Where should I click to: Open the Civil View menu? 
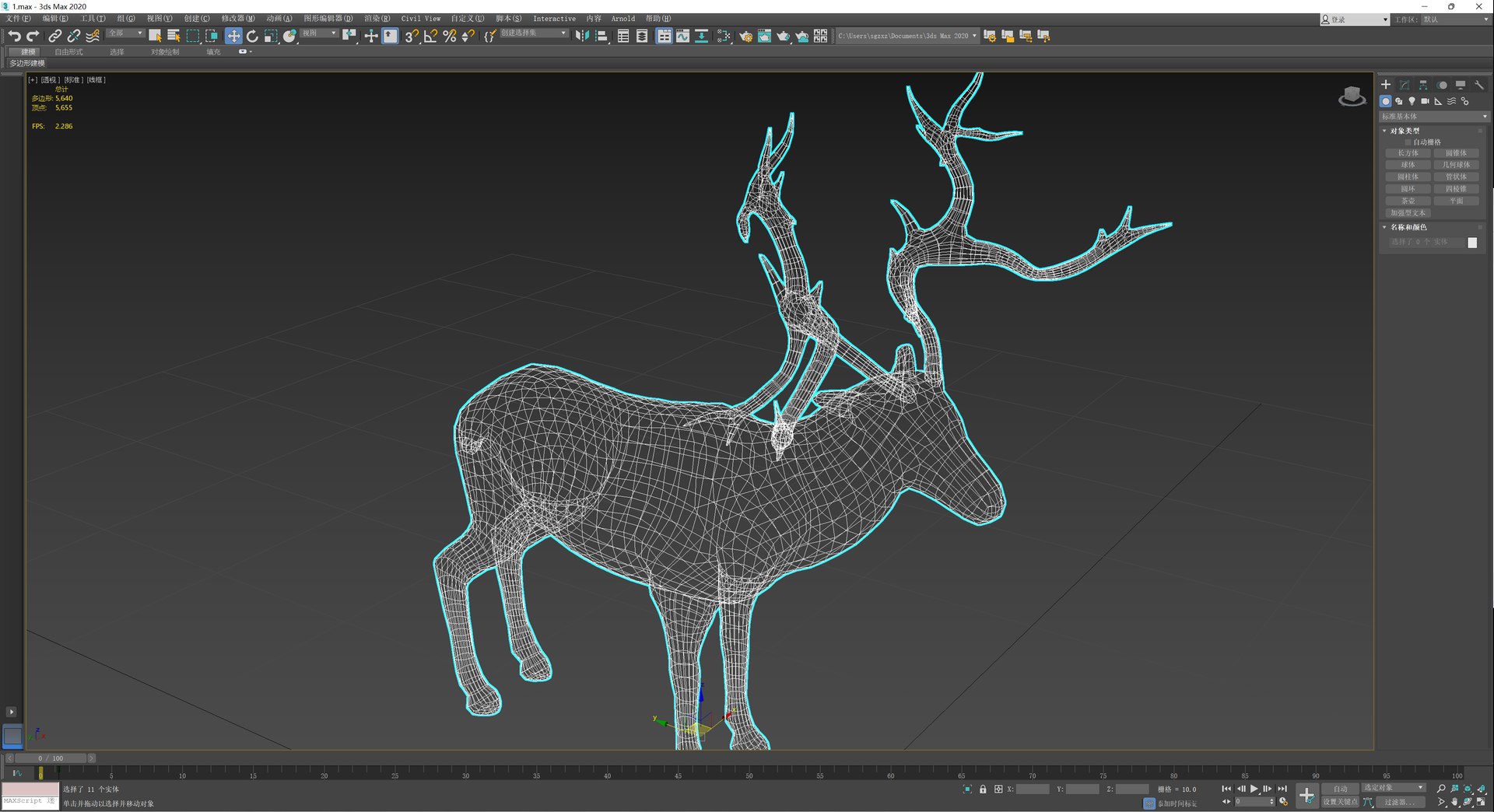point(420,19)
